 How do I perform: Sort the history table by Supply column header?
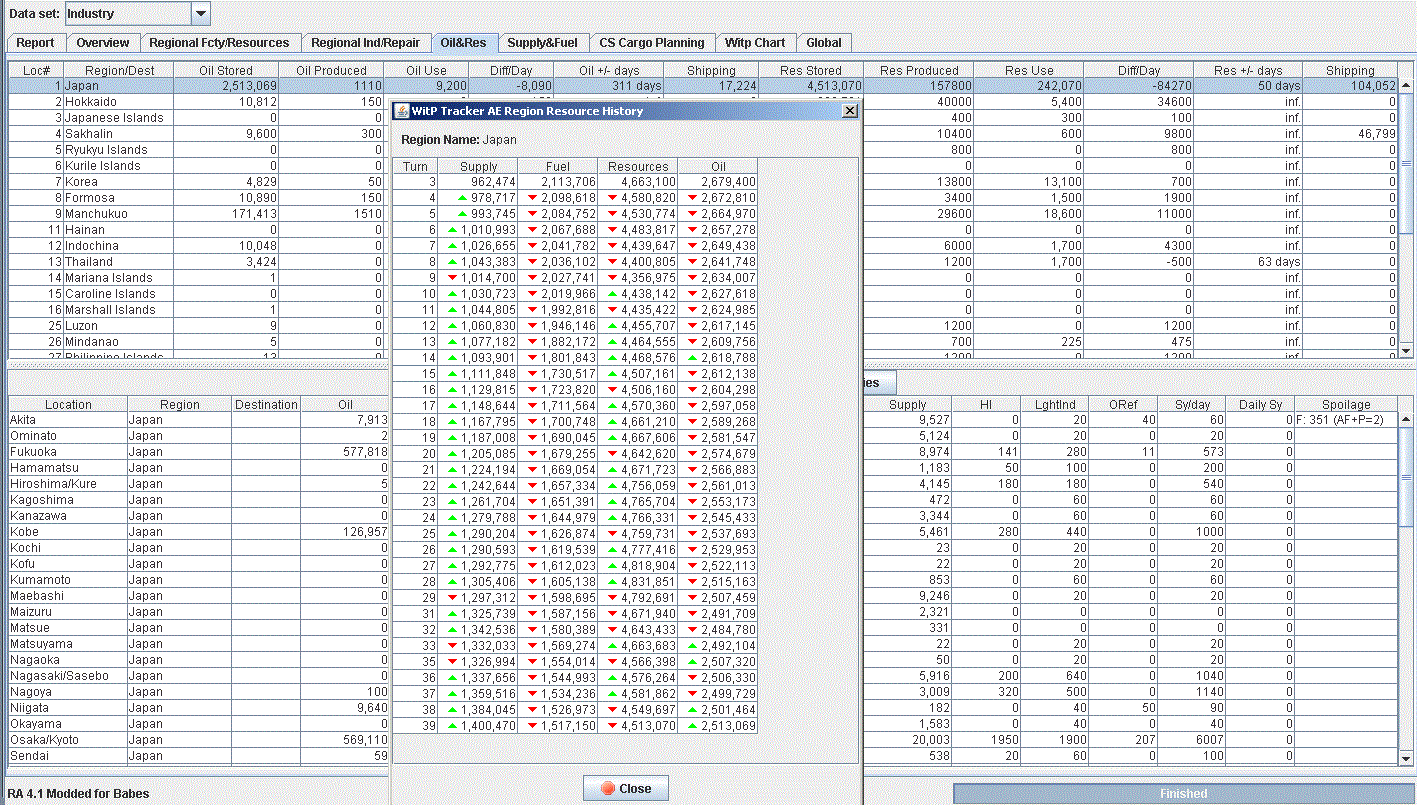tap(478, 167)
